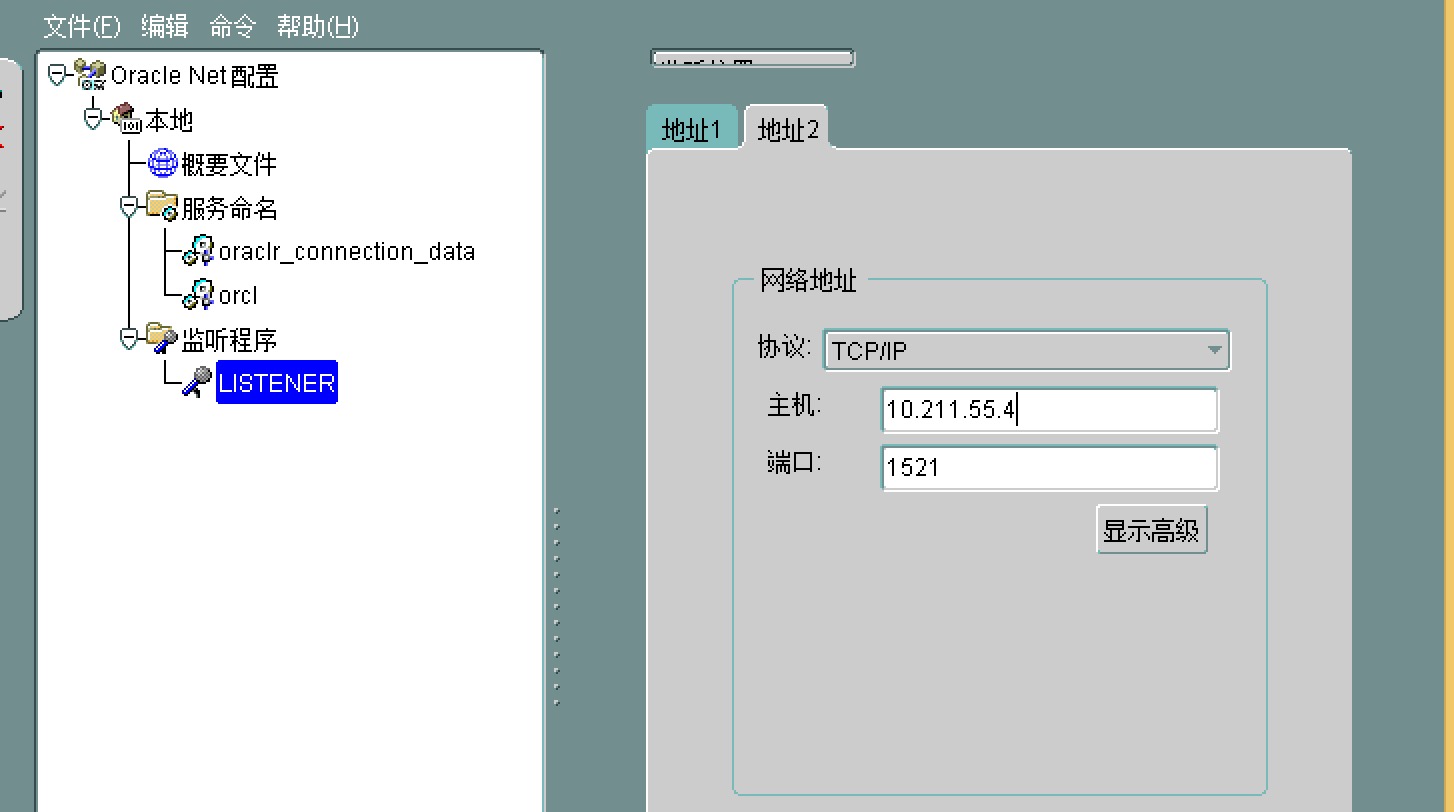Click the folder icon beside 服务命名
This screenshot has width=1454, height=812.
[162, 207]
